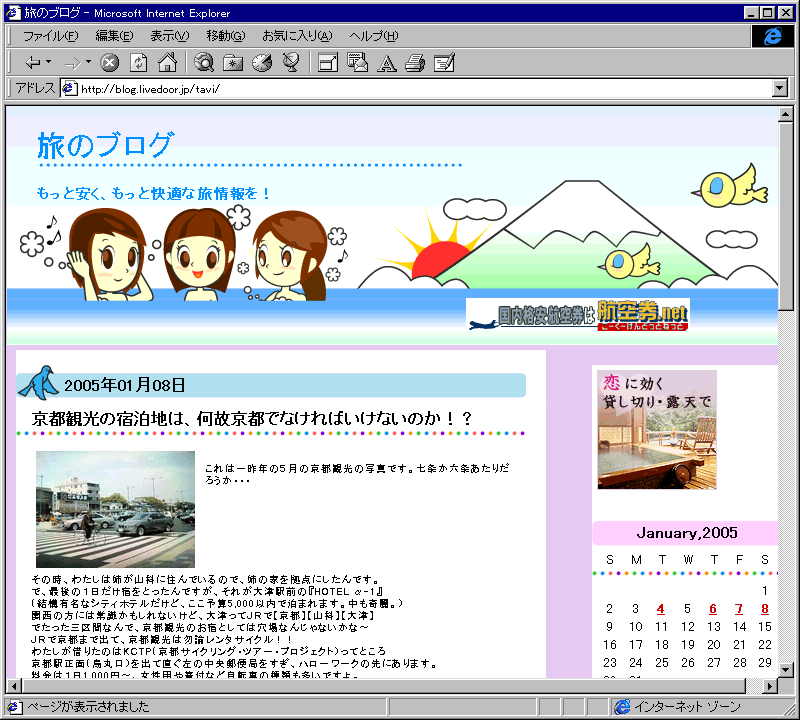Screen dimensions: 800x720
Task: Click date 15 in the calendar
Action: 764,627
